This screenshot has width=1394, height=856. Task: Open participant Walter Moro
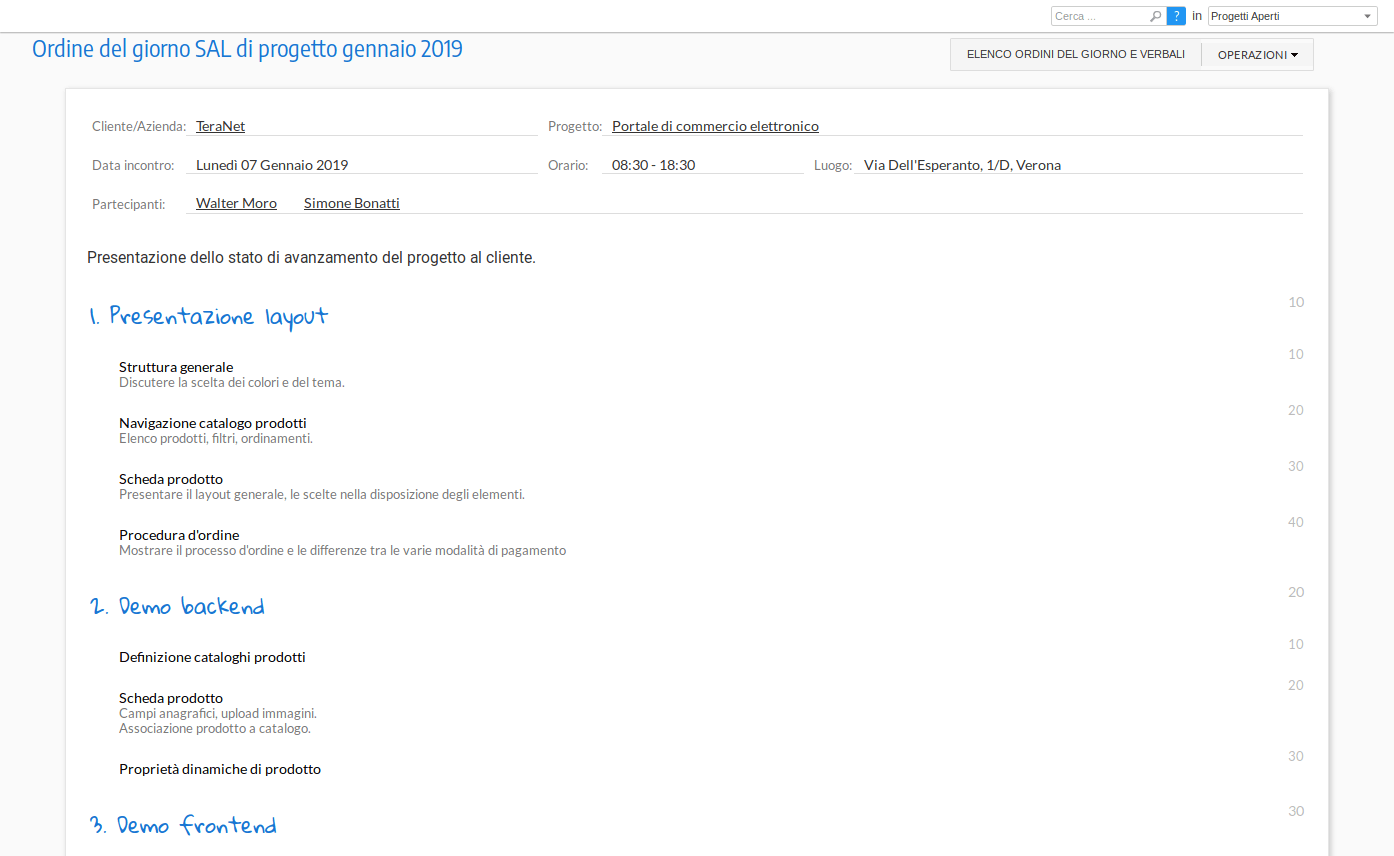[236, 203]
